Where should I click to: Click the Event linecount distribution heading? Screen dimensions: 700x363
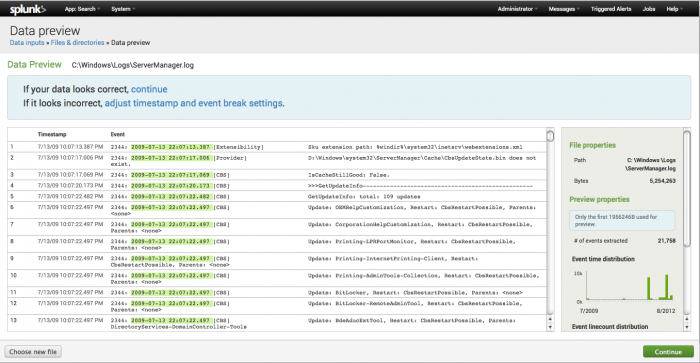(610, 327)
